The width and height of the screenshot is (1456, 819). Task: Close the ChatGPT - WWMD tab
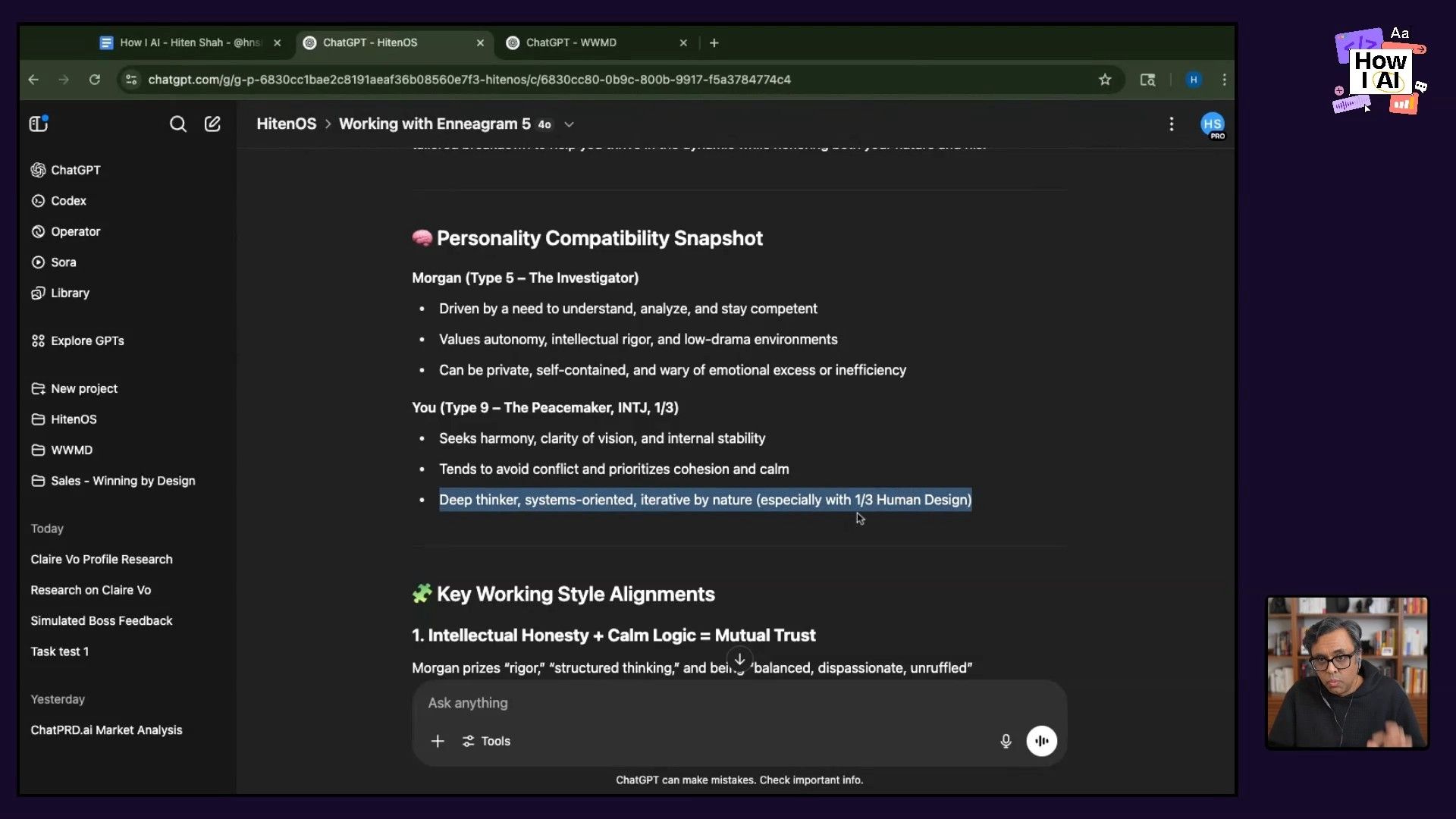click(683, 42)
